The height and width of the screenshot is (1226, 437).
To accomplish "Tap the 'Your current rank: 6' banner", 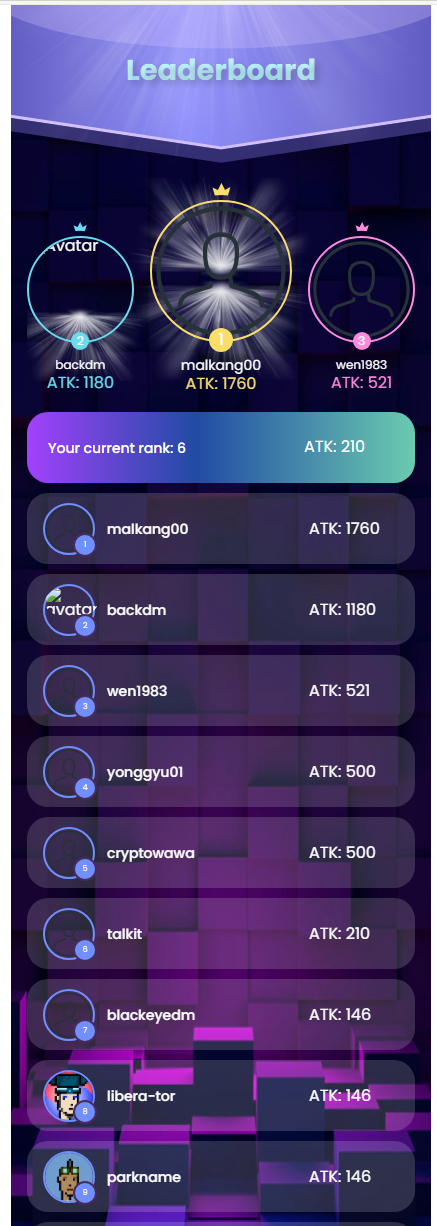I will (x=221, y=447).
